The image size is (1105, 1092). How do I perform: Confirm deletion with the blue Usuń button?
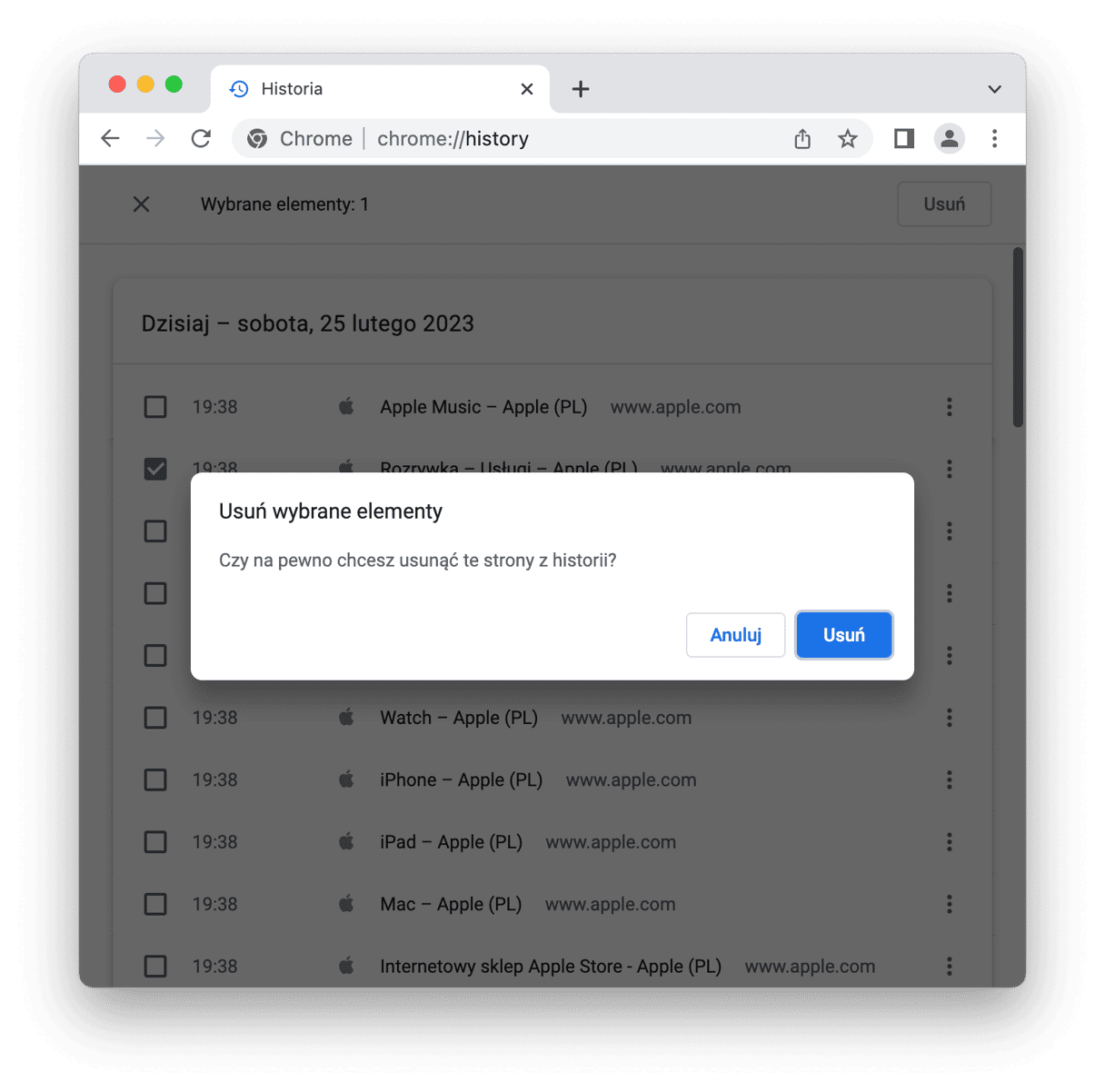(x=844, y=635)
